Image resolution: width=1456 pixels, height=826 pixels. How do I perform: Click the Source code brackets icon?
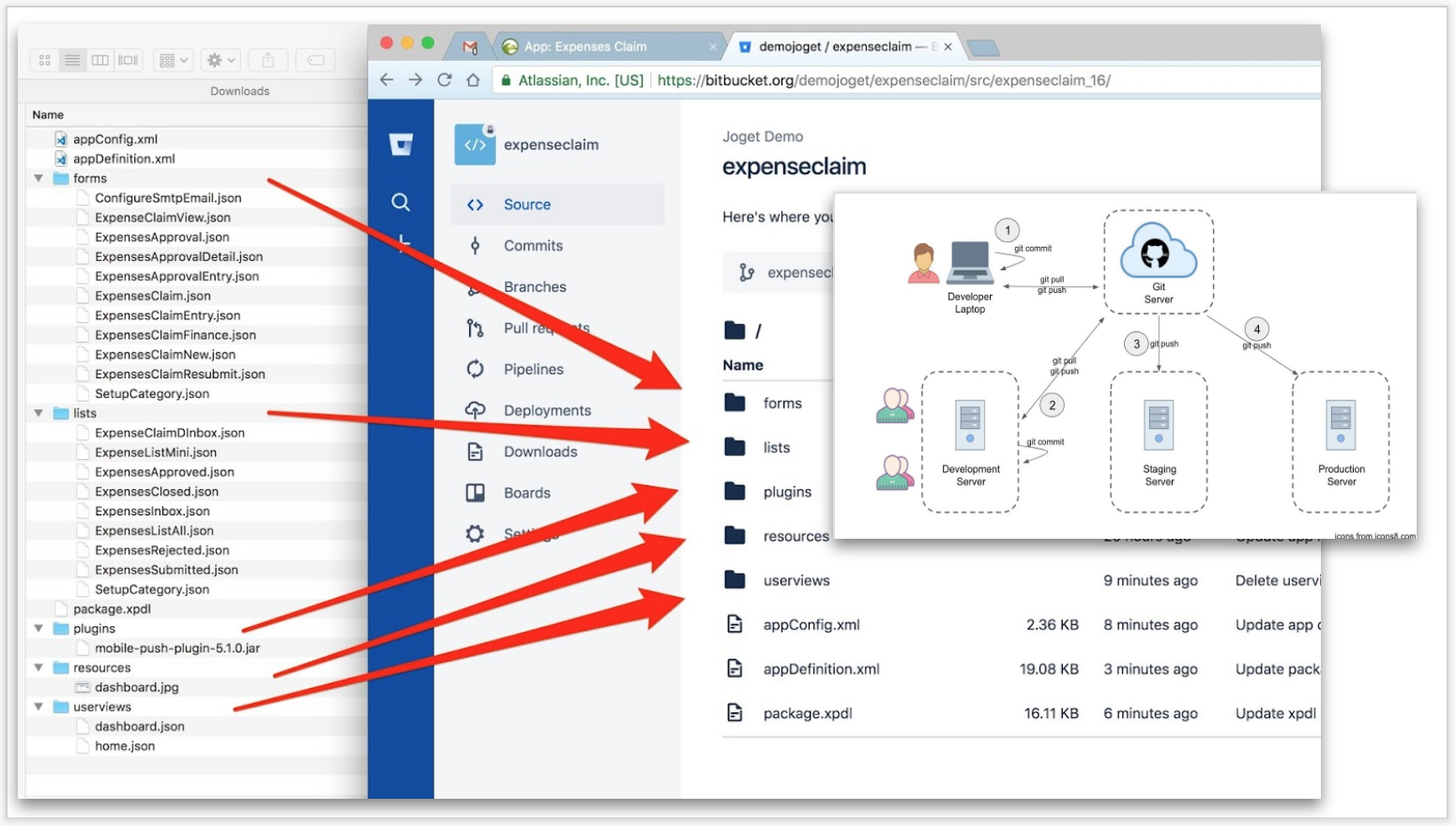tap(475, 205)
